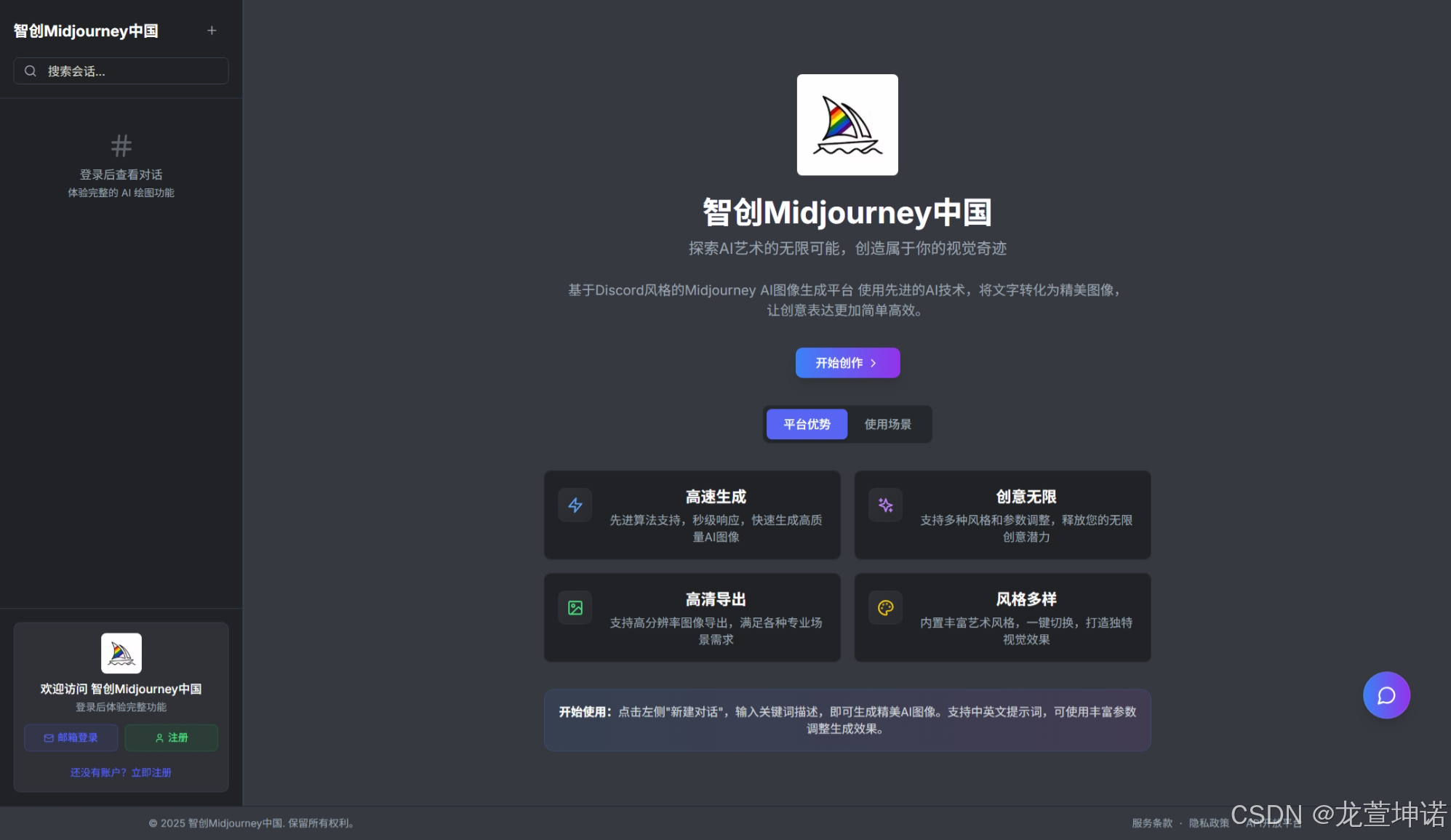Click the hash icon above 登录后查看对话

click(121, 146)
